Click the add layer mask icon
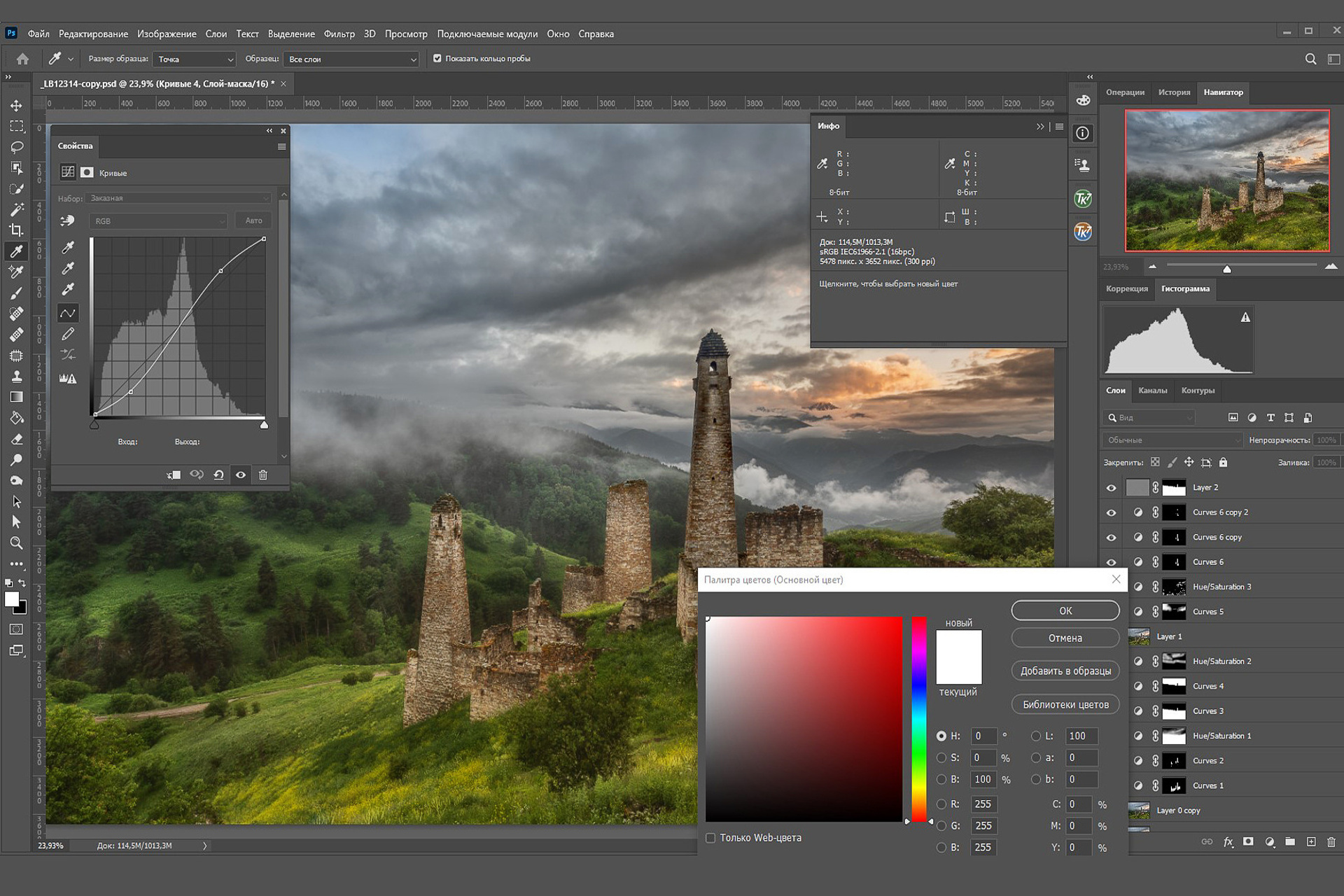Image resolution: width=1344 pixels, height=896 pixels. coord(1248,842)
